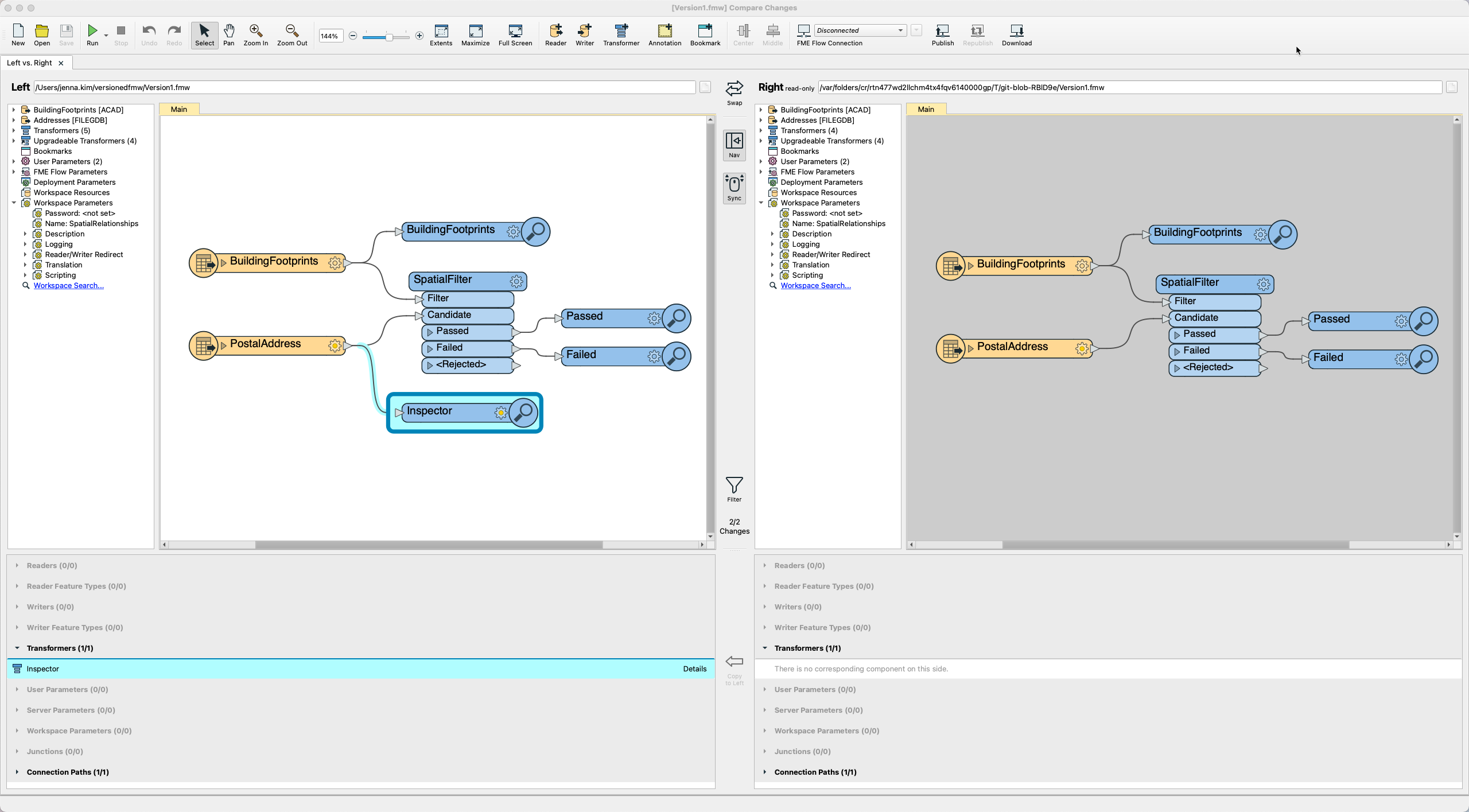Image resolution: width=1469 pixels, height=812 pixels.
Task: Select Workspace Resources in the left tree
Action: click(x=71, y=192)
